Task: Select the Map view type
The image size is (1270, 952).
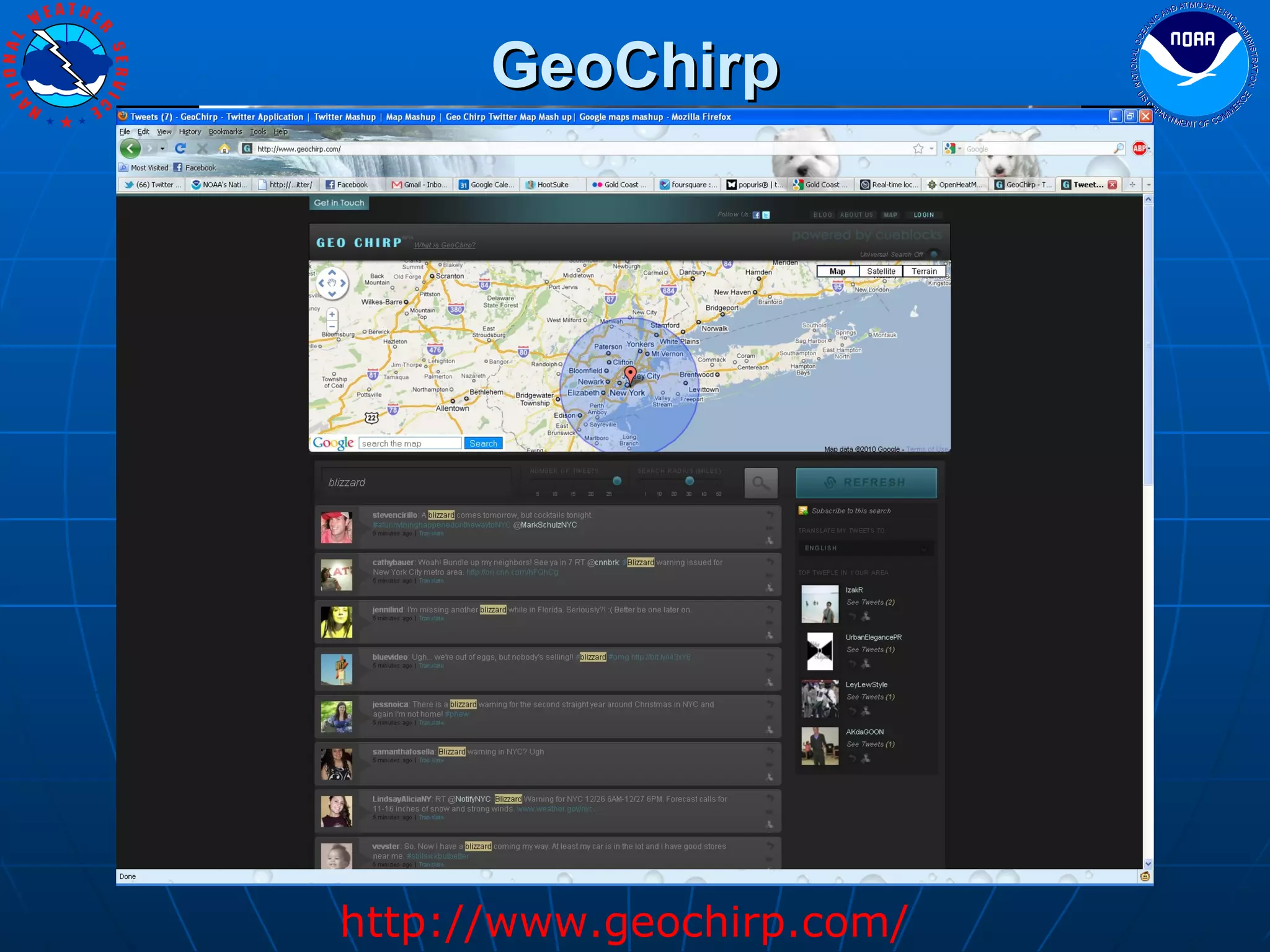Action: [838, 271]
